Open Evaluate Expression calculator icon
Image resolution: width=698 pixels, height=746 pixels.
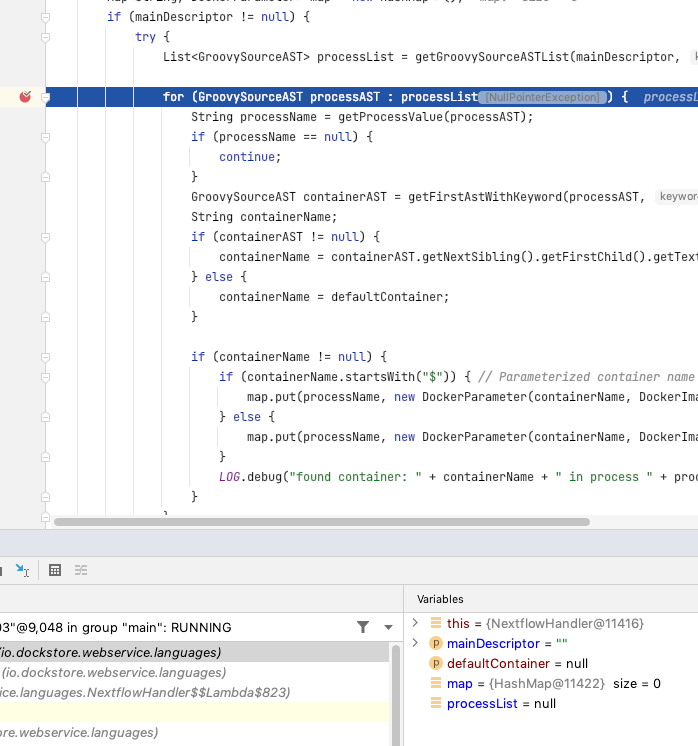pos(55,569)
